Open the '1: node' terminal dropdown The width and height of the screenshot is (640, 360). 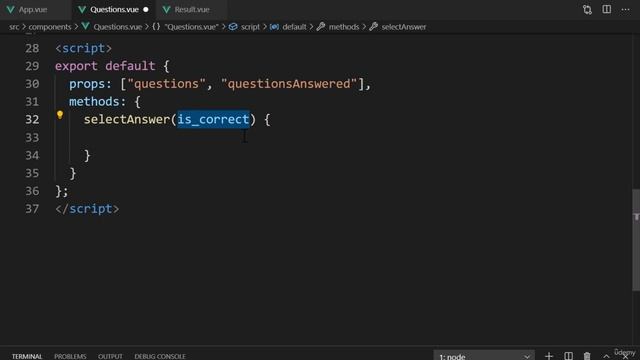[x=484, y=356]
